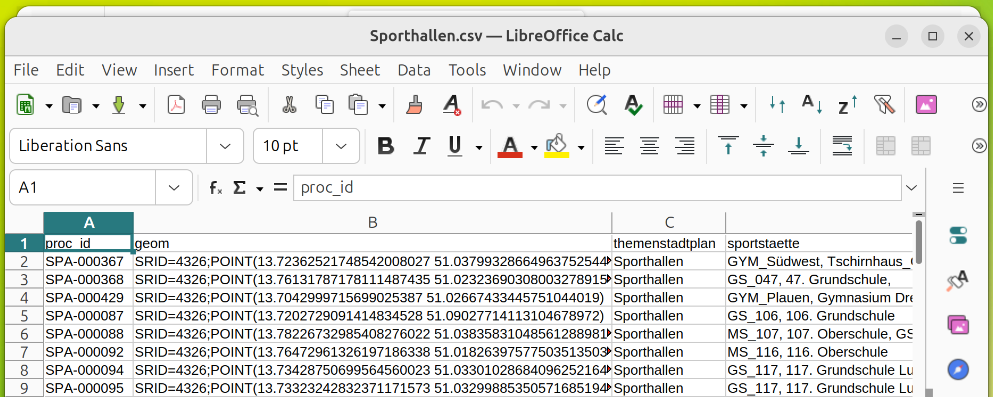
Task: Open Find and Replace icon
Action: tap(597, 105)
